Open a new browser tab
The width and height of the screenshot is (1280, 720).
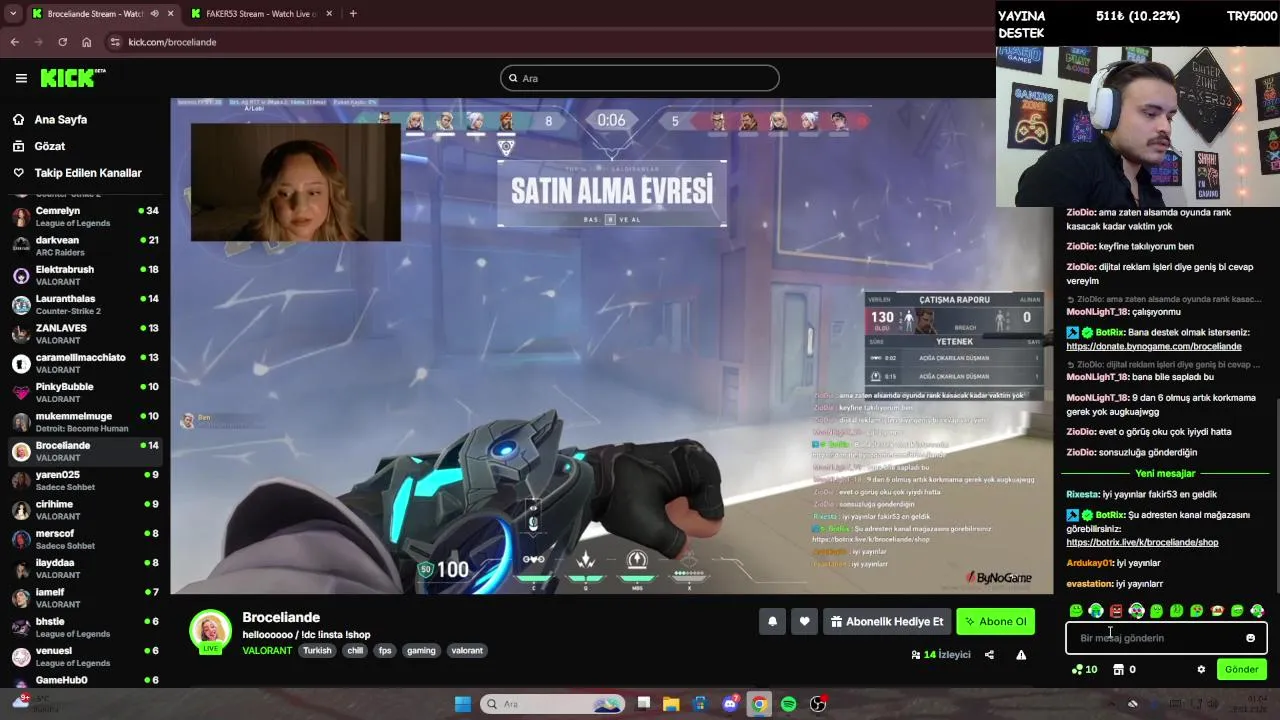coord(353,14)
